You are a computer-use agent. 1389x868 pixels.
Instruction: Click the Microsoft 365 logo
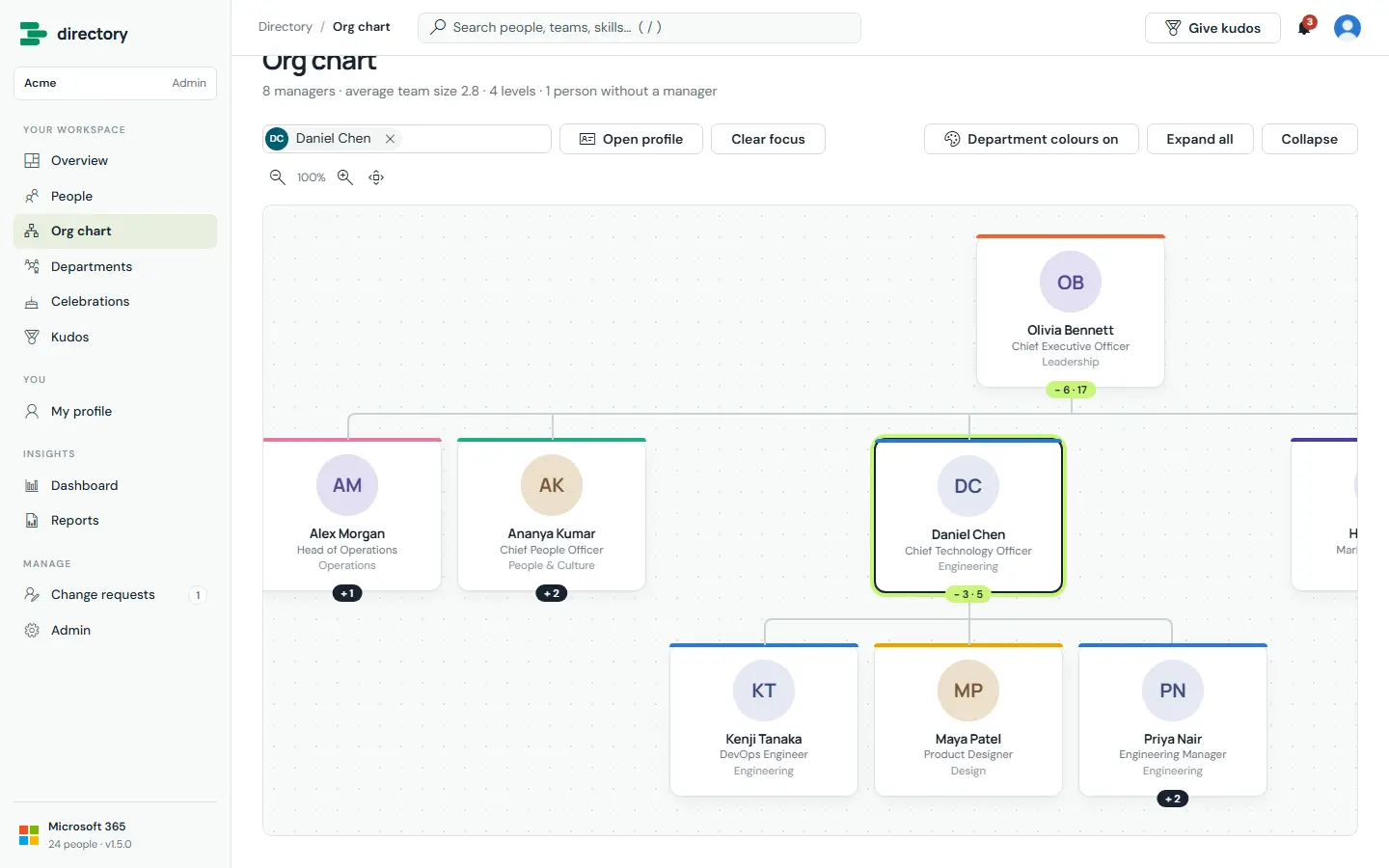click(x=29, y=835)
